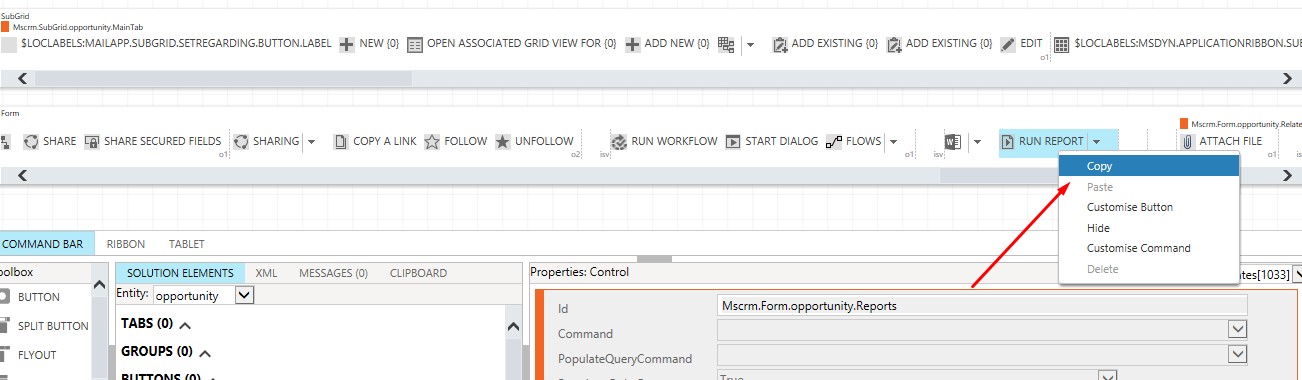Image resolution: width=1302 pixels, height=380 pixels.
Task: Open the Command property dropdown
Action: click(x=1238, y=329)
